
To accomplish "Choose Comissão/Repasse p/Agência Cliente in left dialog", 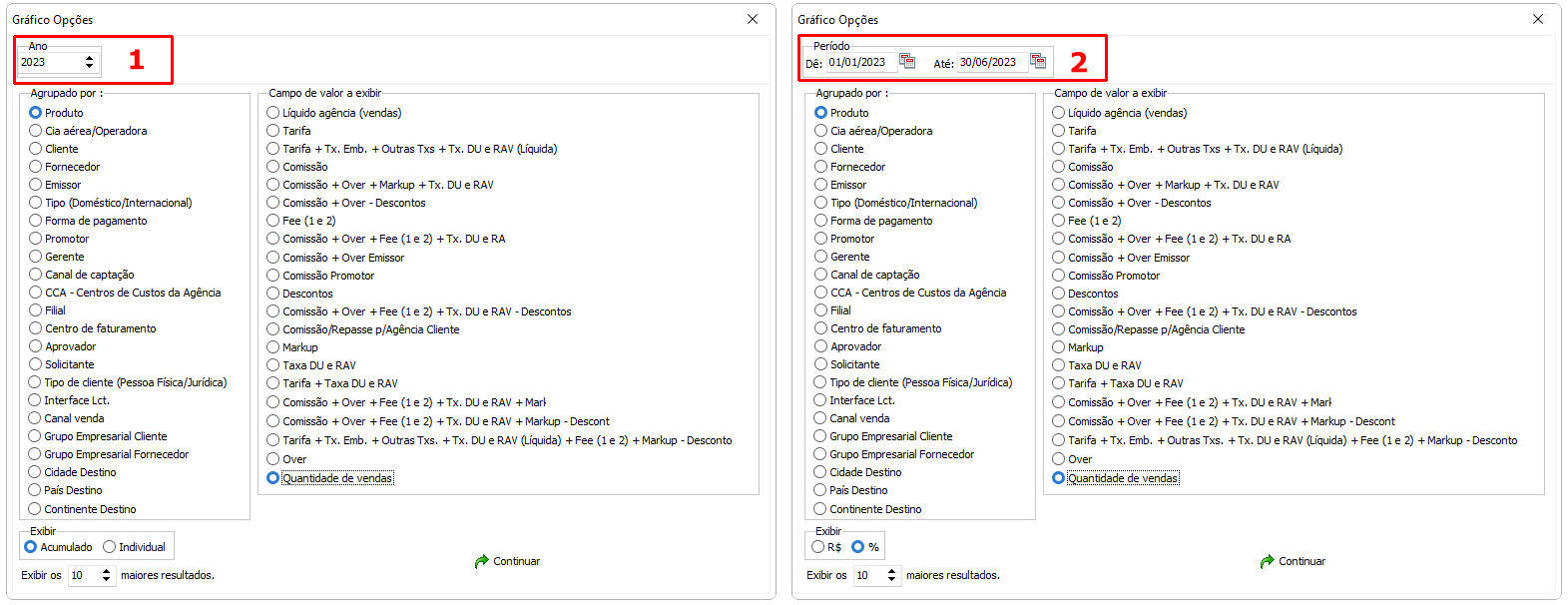I will tap(363, 329).
